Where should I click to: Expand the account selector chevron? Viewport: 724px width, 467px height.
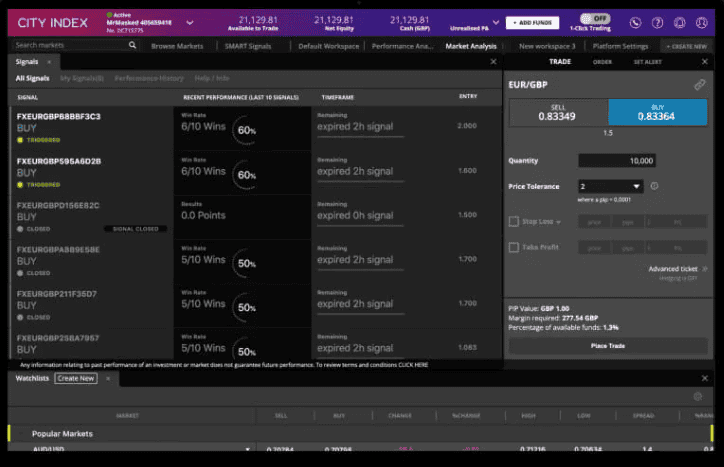click(190, 22)
